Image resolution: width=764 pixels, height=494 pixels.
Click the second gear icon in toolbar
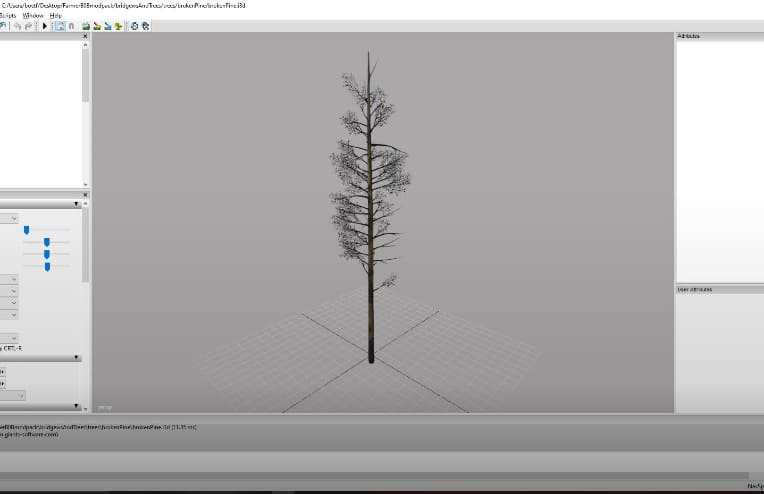pos(145,26)
